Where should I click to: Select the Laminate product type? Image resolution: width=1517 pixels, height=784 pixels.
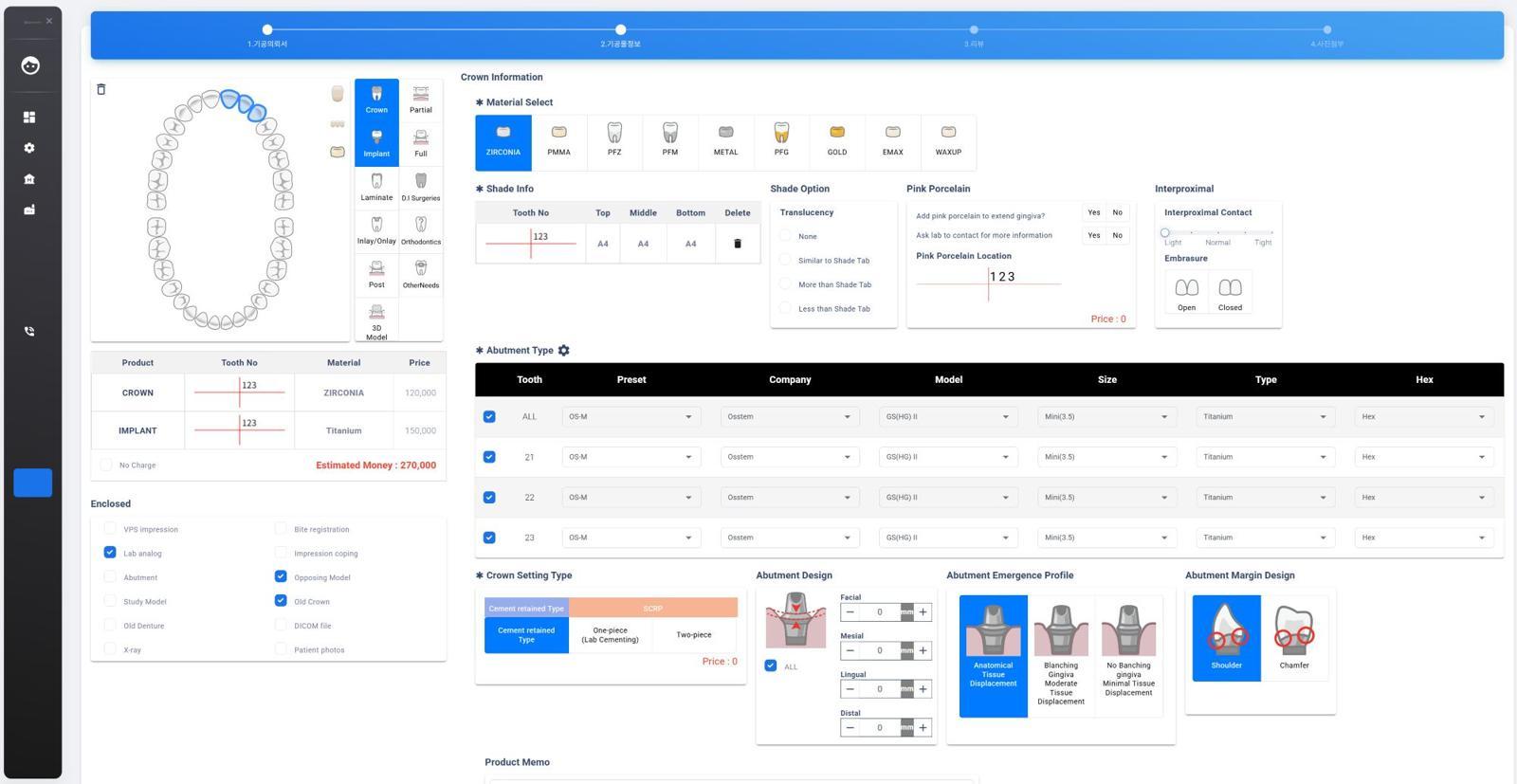[376, 187]
